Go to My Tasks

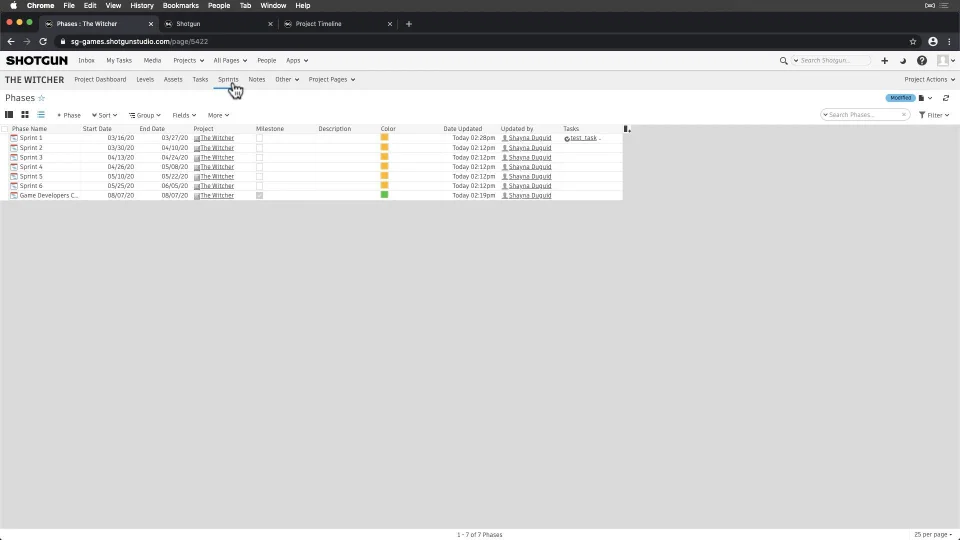point(119,61)
